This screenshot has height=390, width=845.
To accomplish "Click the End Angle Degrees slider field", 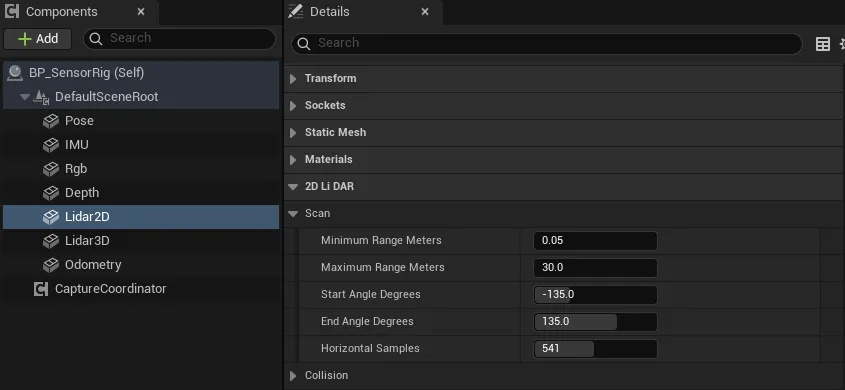I will [595, 322].
